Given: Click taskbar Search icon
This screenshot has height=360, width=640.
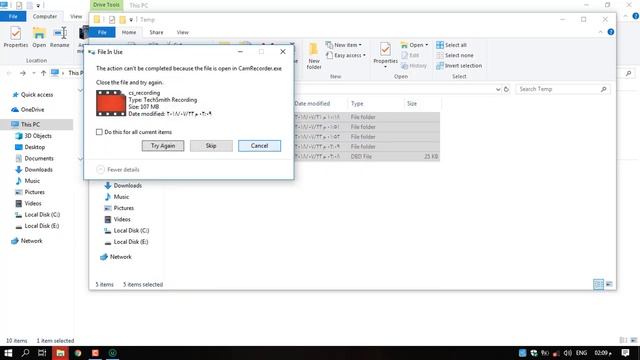Looking at the screenshot, I should click(x=25, y=353).
